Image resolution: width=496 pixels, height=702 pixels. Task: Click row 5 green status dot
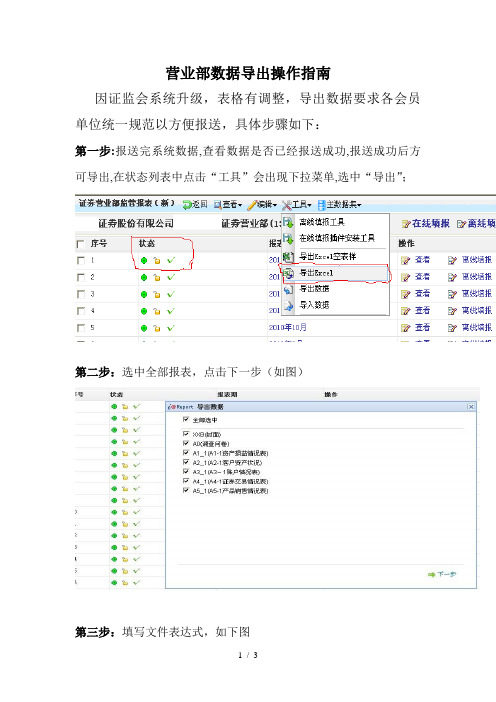click(144, 328)
